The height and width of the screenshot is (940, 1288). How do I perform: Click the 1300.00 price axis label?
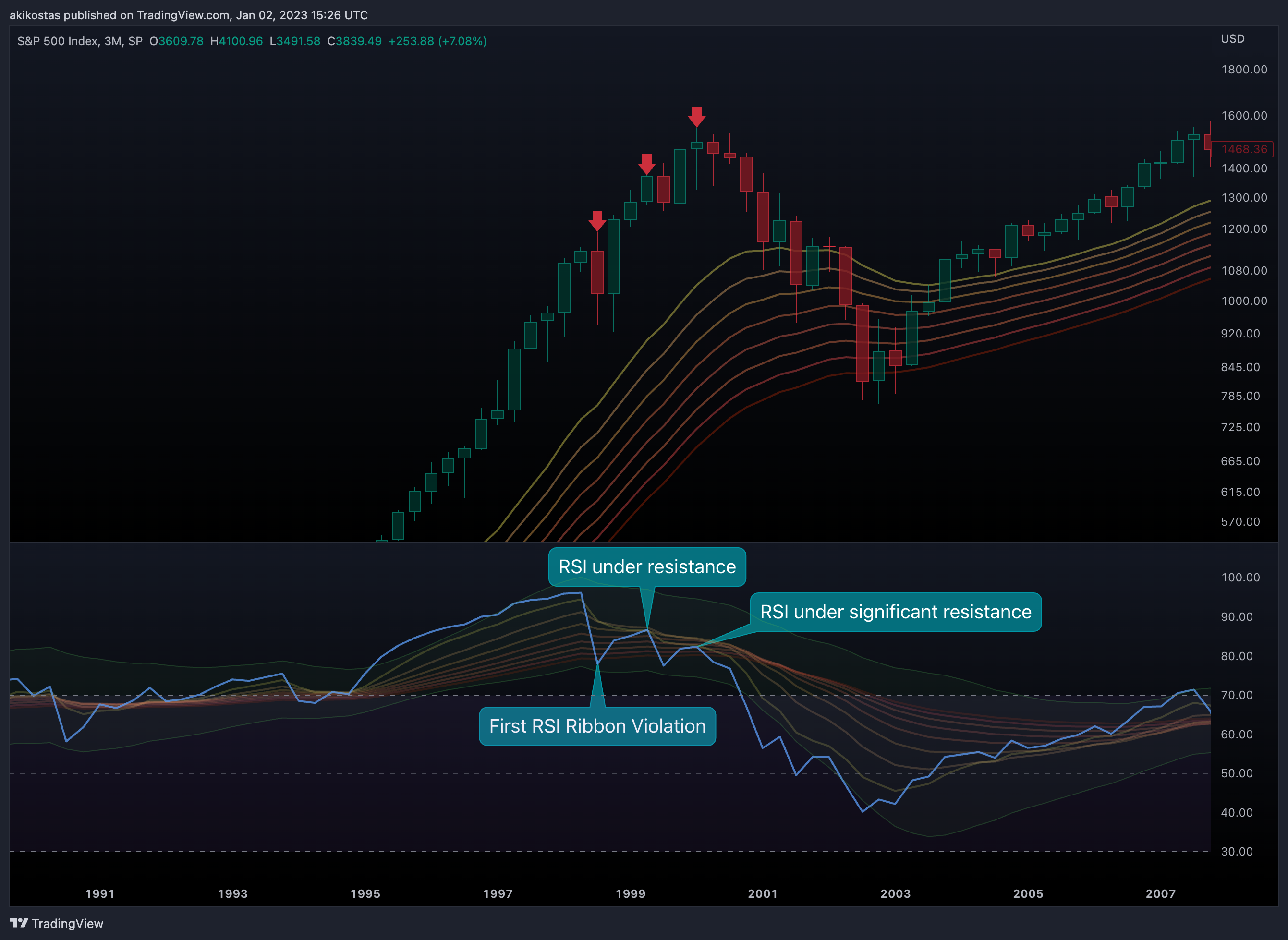[x=1244, y=197]
